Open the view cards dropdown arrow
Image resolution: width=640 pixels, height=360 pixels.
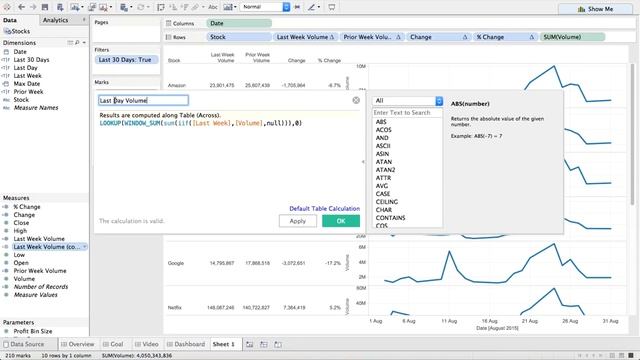(x=235, y=7)
